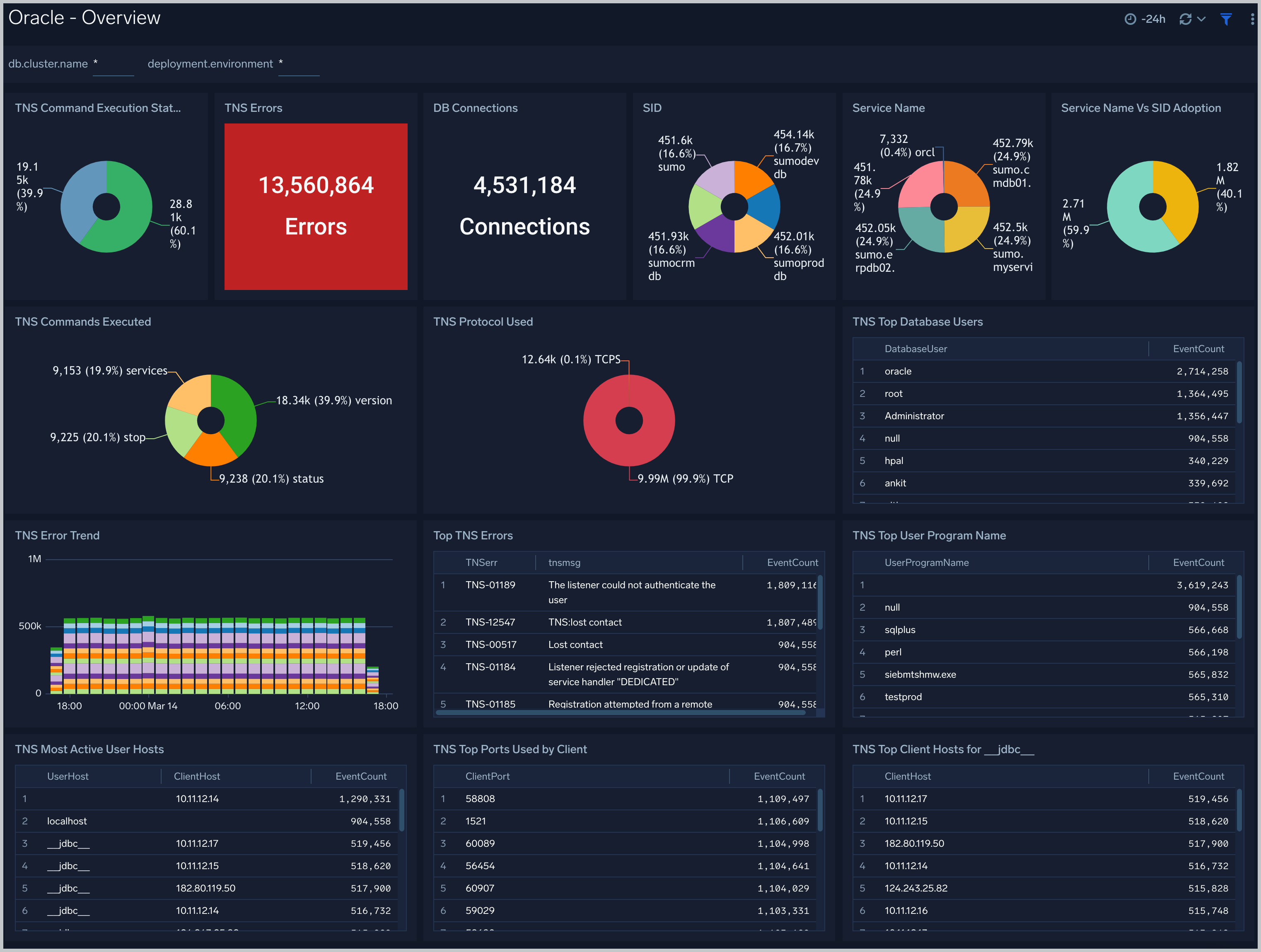Viewport: 1261px width, 952px height.
Task: Select the TNS-00517 Lost contact row
Action: 626,644
